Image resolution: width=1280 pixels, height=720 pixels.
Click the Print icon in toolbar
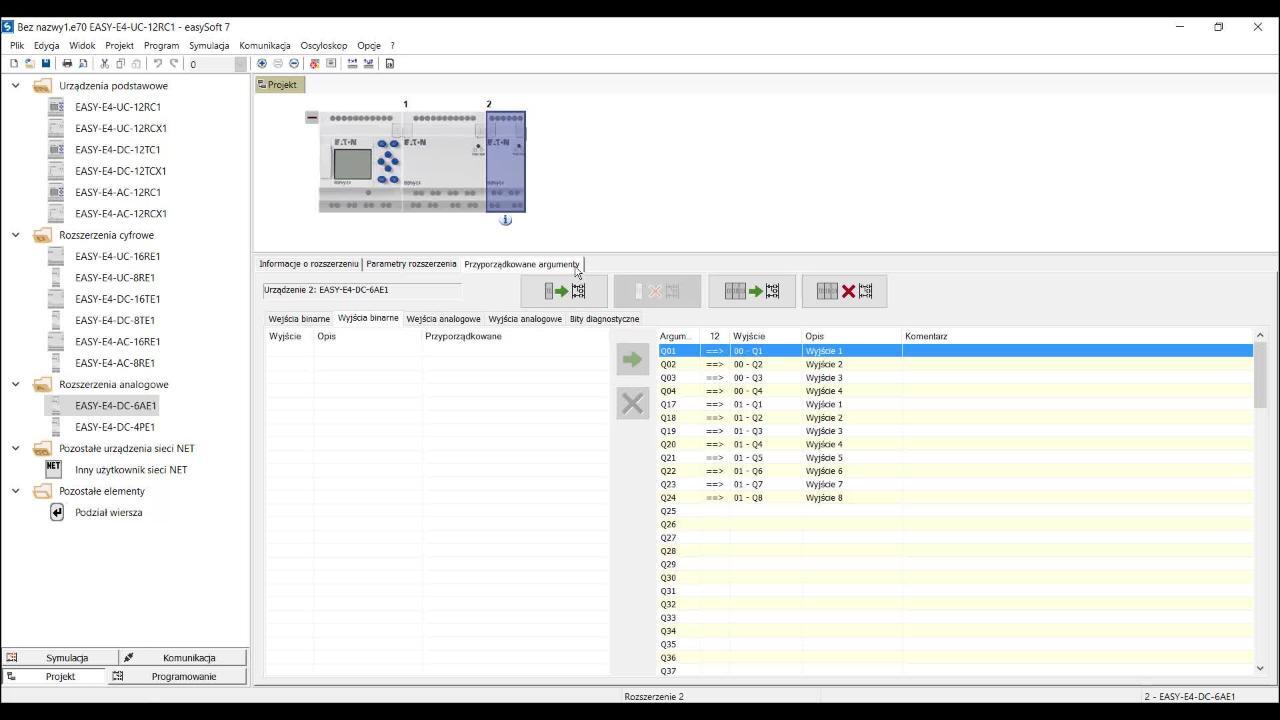pos(67,64)
